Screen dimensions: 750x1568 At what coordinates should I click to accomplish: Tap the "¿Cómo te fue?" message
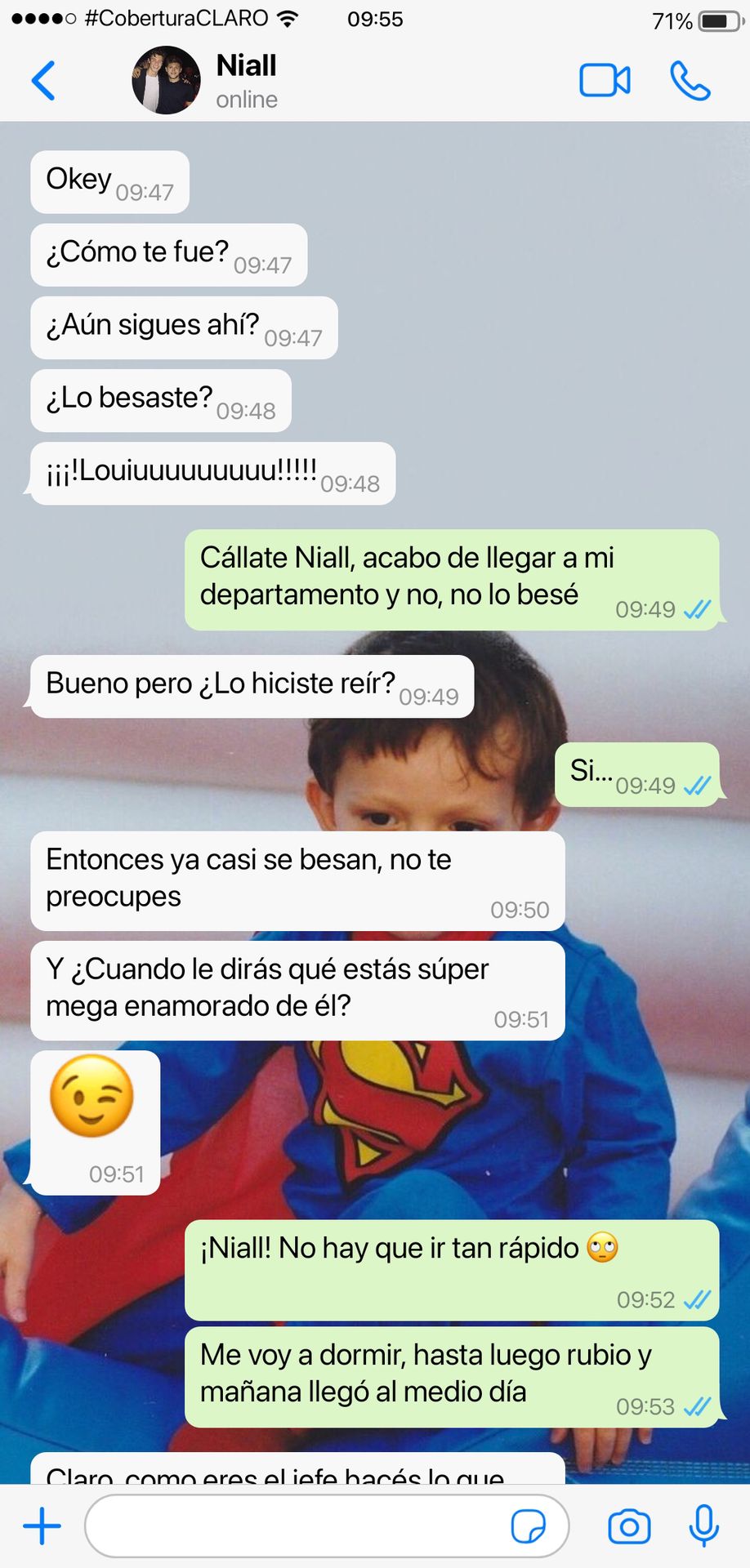(x=169, y=255)
